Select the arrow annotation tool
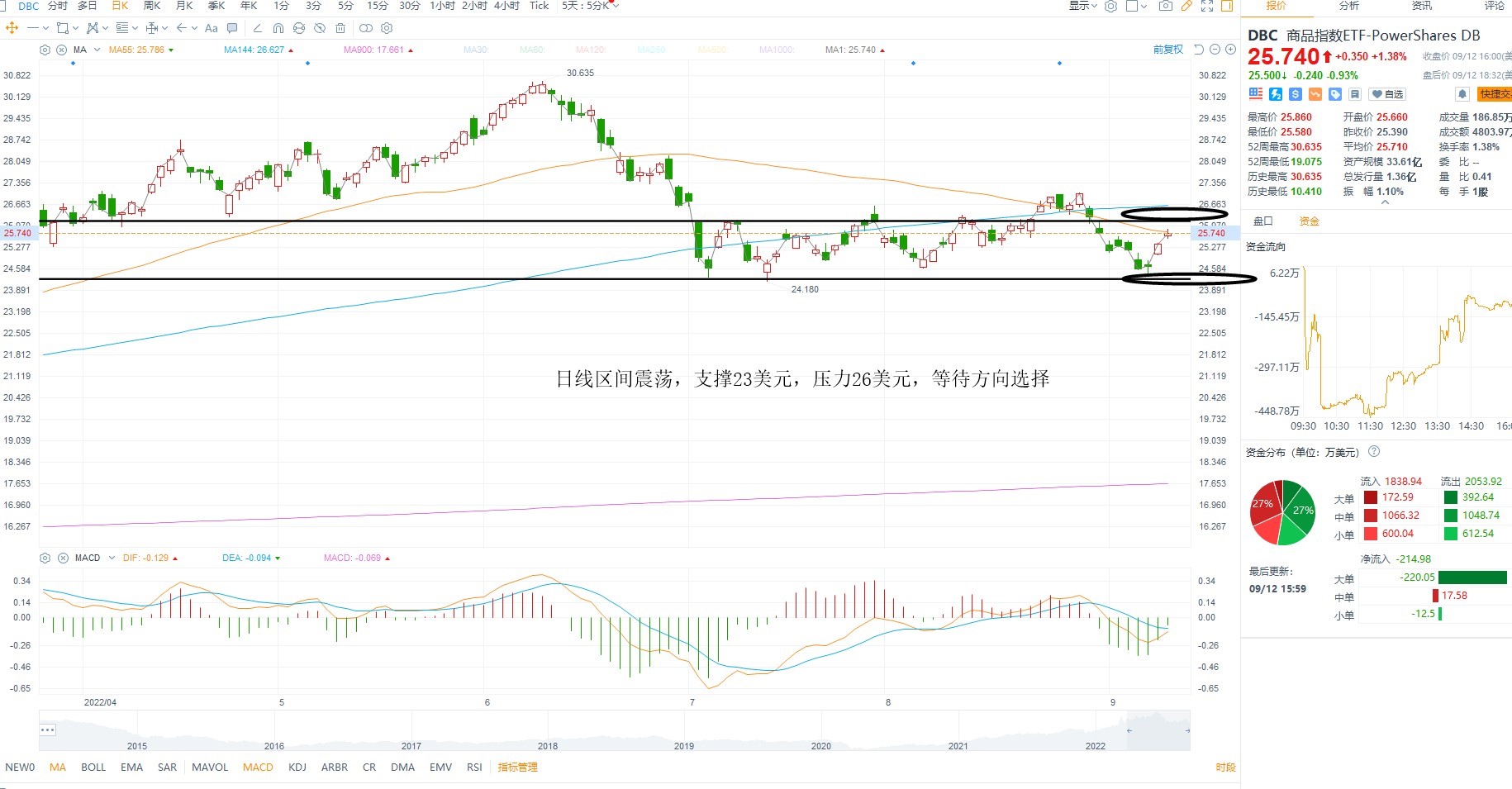 tap(182, 28)
